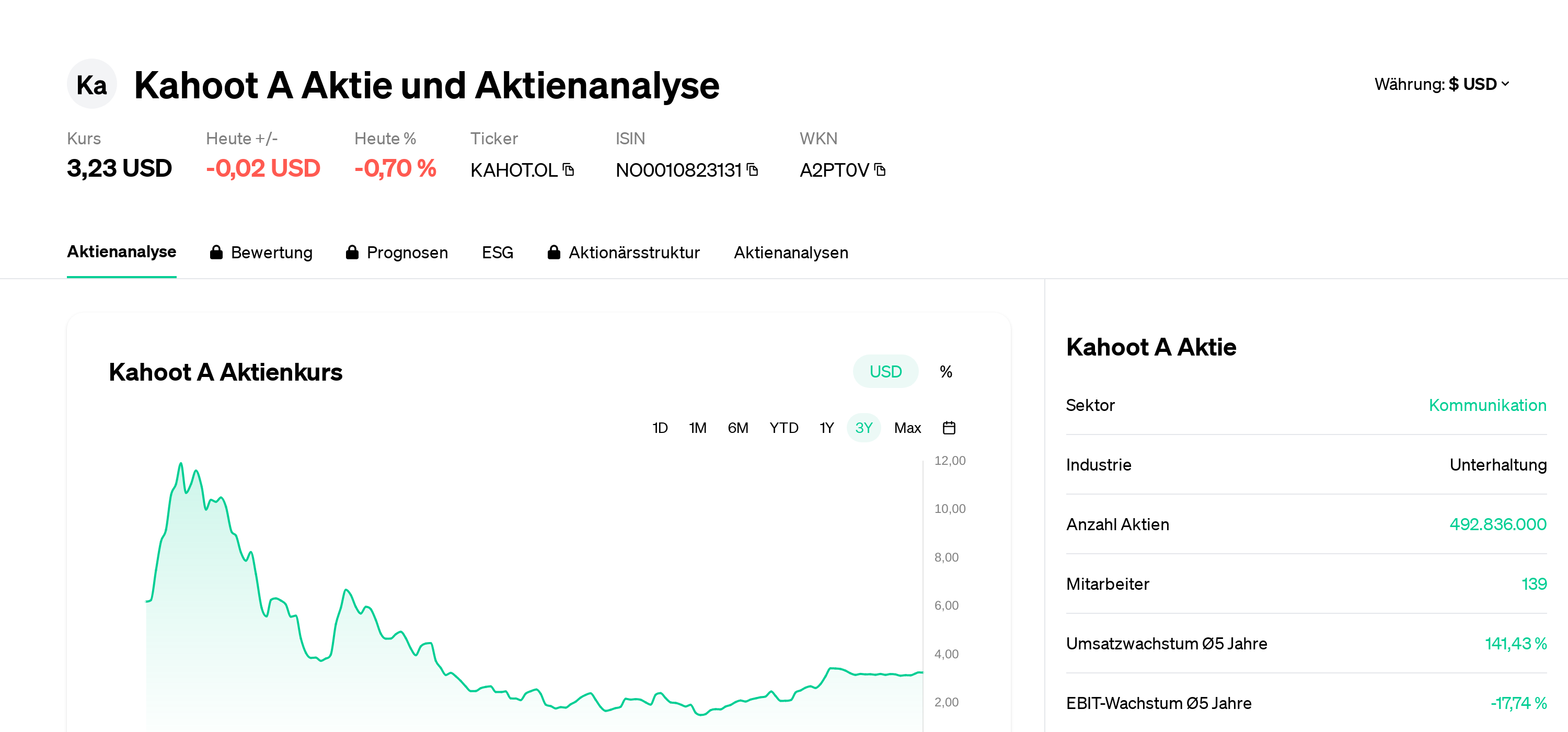Viewport: 1568px width, 732px height.
Task: Click the 3,23 USD price value
Action: click(x=119, y=168)
